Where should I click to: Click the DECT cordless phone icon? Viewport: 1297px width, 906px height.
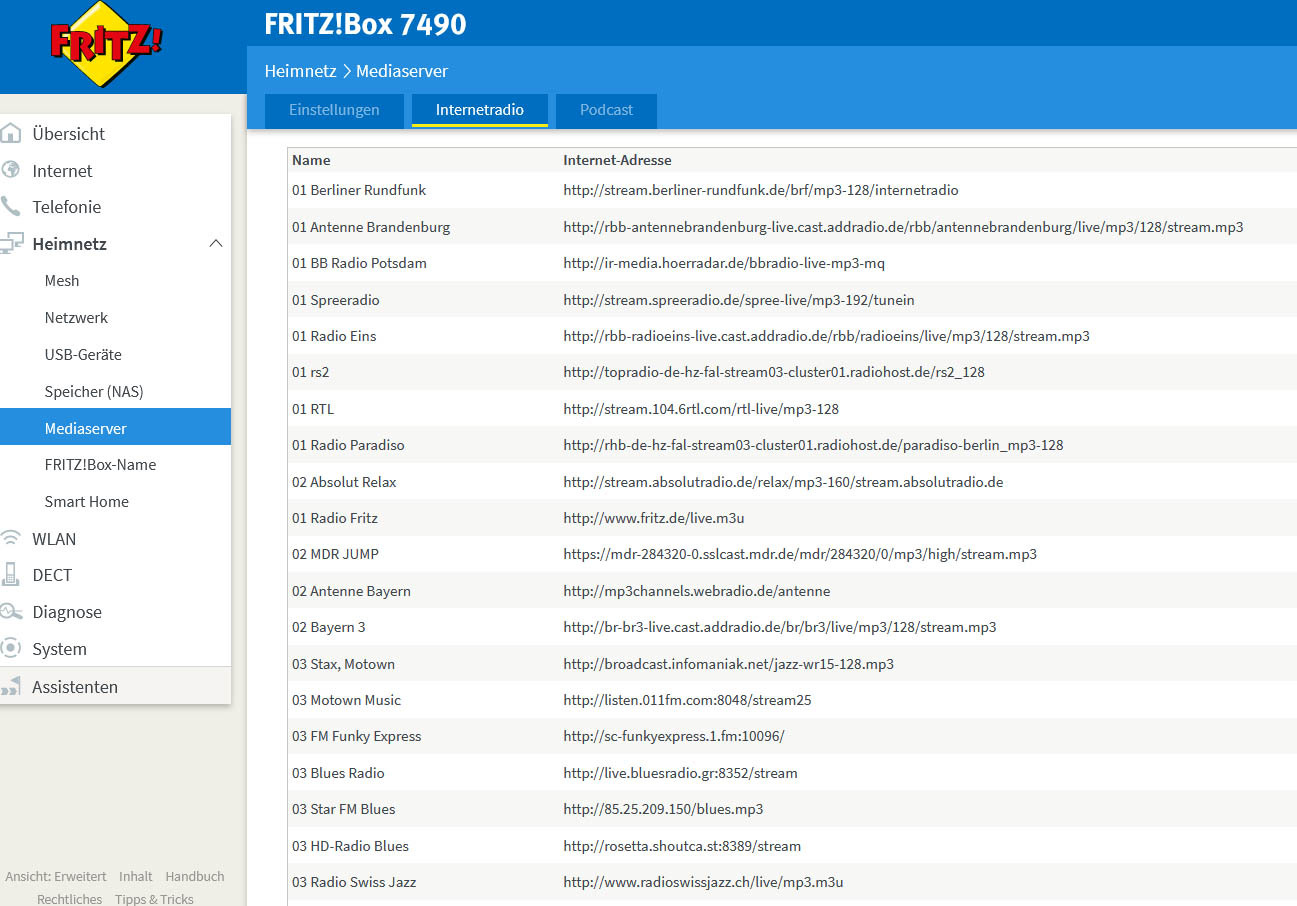pyautogui.click(x=11, y=575)
